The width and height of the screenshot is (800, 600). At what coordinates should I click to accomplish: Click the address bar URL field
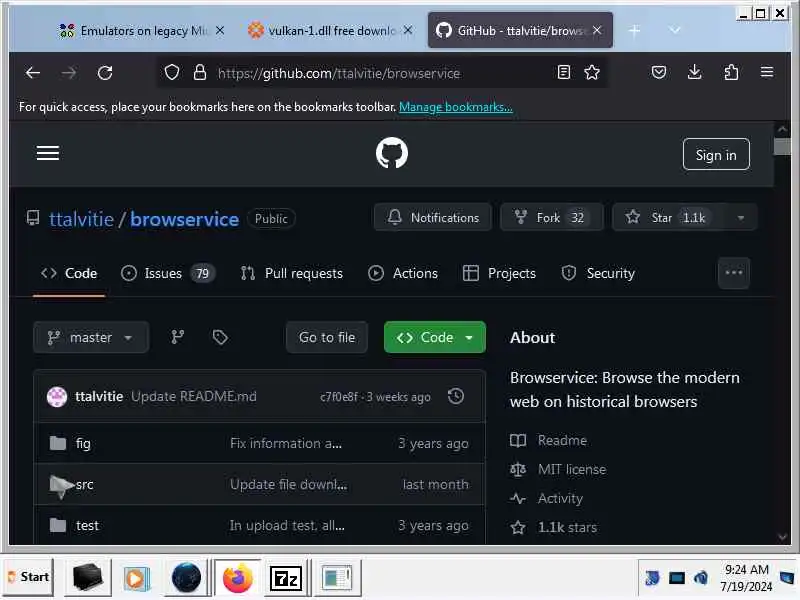(x=382, y=73)
